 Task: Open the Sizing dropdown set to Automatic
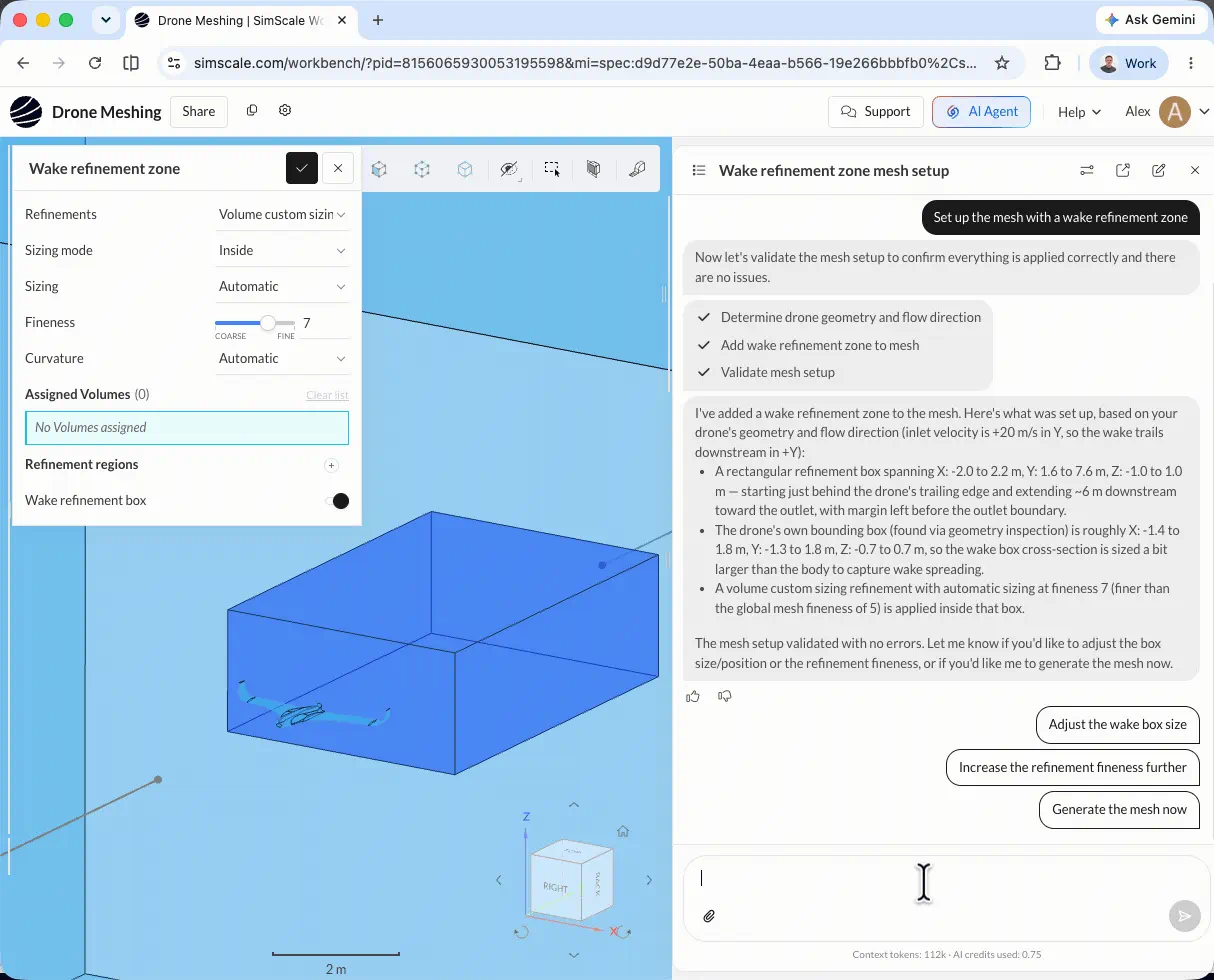tap(282, 286)
